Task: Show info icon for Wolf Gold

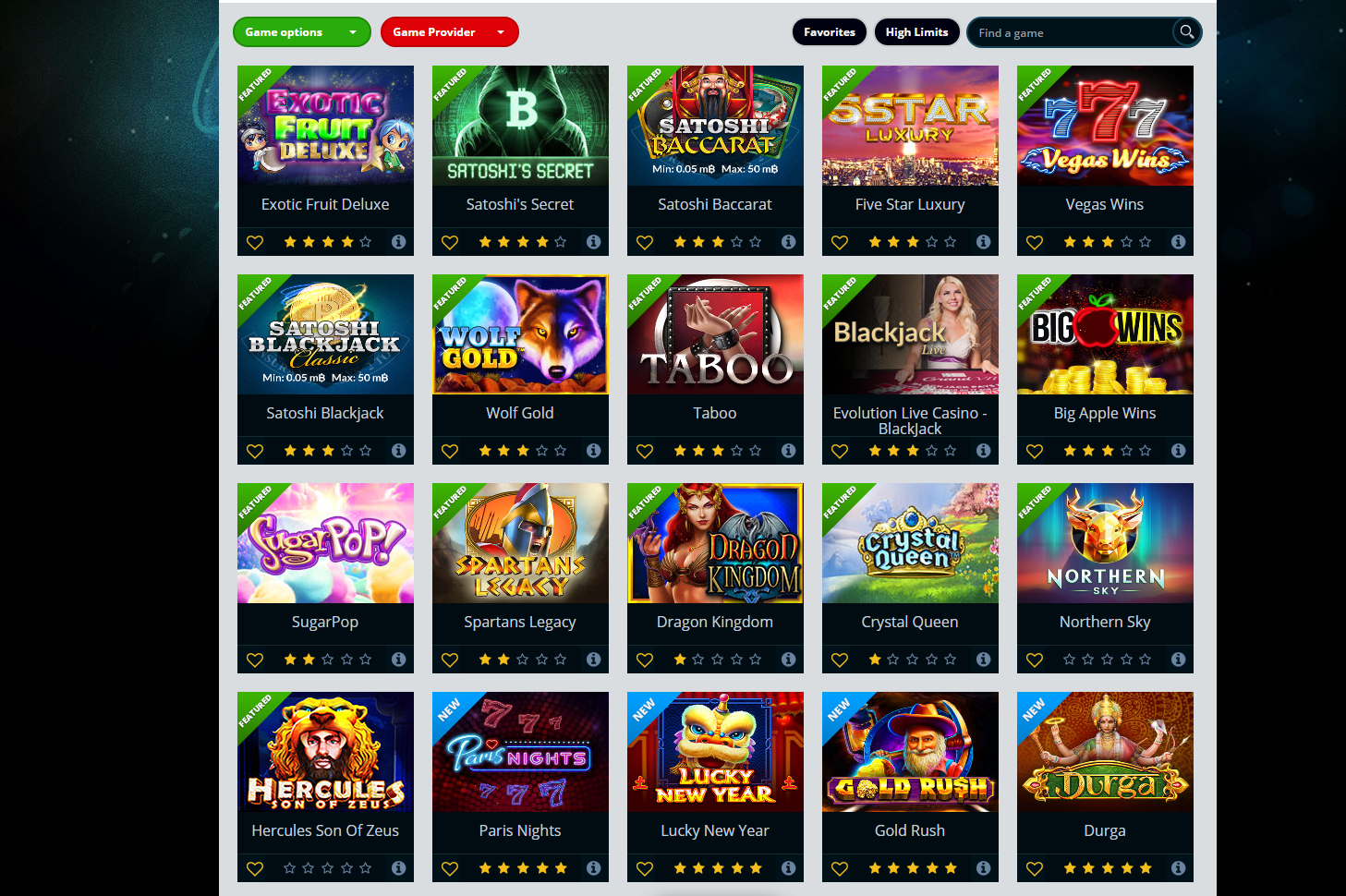Action: pyautogui.click(x=593, y=451)
